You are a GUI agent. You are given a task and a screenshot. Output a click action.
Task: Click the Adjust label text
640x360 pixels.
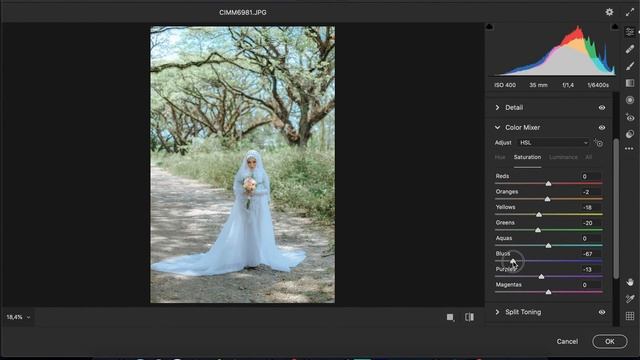pyautogui.click(x=503, y=143)
